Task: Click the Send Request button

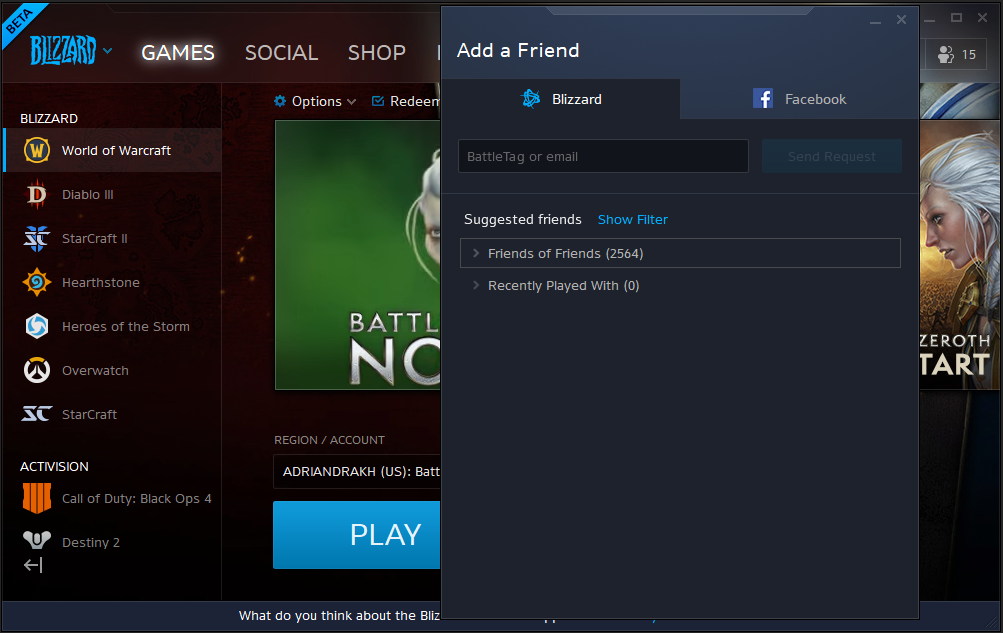Action: pos(832,156)
